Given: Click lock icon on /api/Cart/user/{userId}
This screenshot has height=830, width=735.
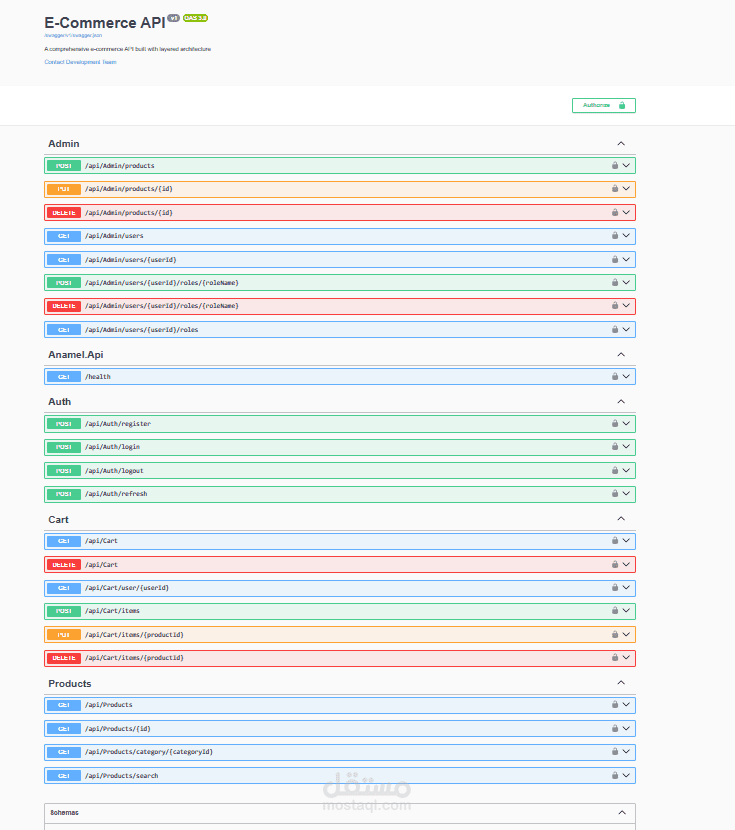Looking at the screenshot, I should [615, 588].
